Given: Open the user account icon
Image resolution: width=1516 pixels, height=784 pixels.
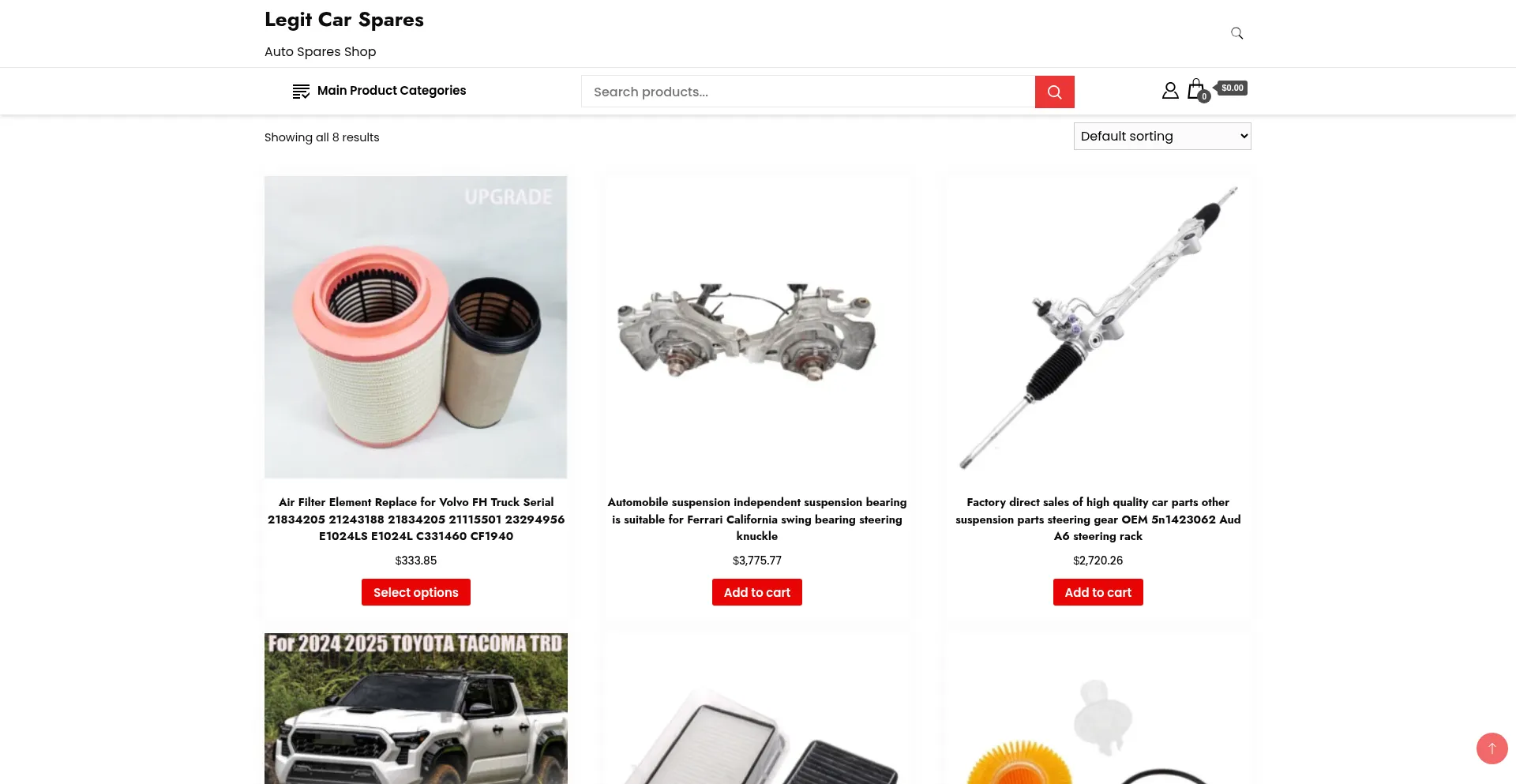Looking at the screenshot, I should point(1170,90).
